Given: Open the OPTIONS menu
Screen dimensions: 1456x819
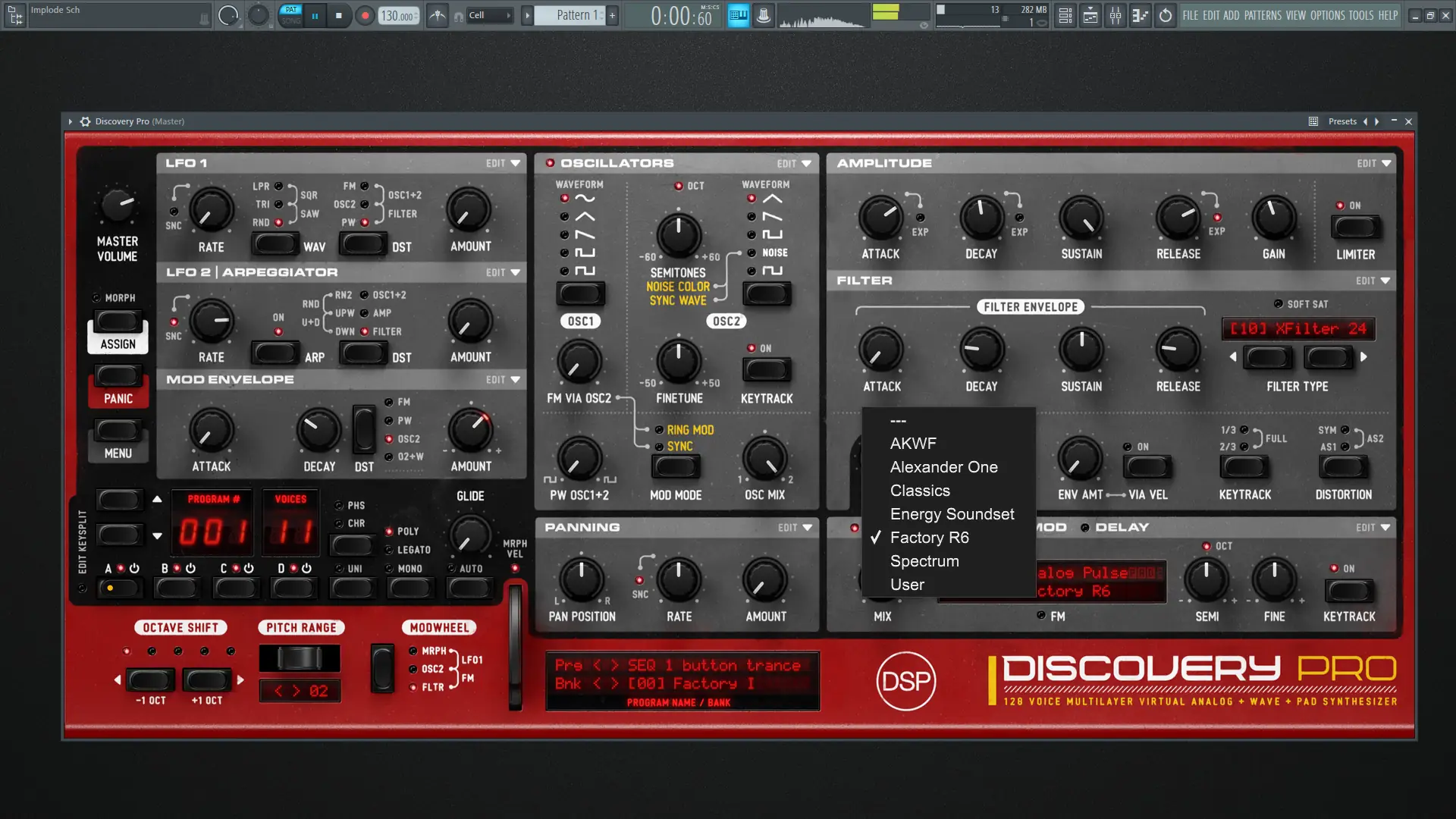Looking at the screenshot, I should [x=1327, y=15].
